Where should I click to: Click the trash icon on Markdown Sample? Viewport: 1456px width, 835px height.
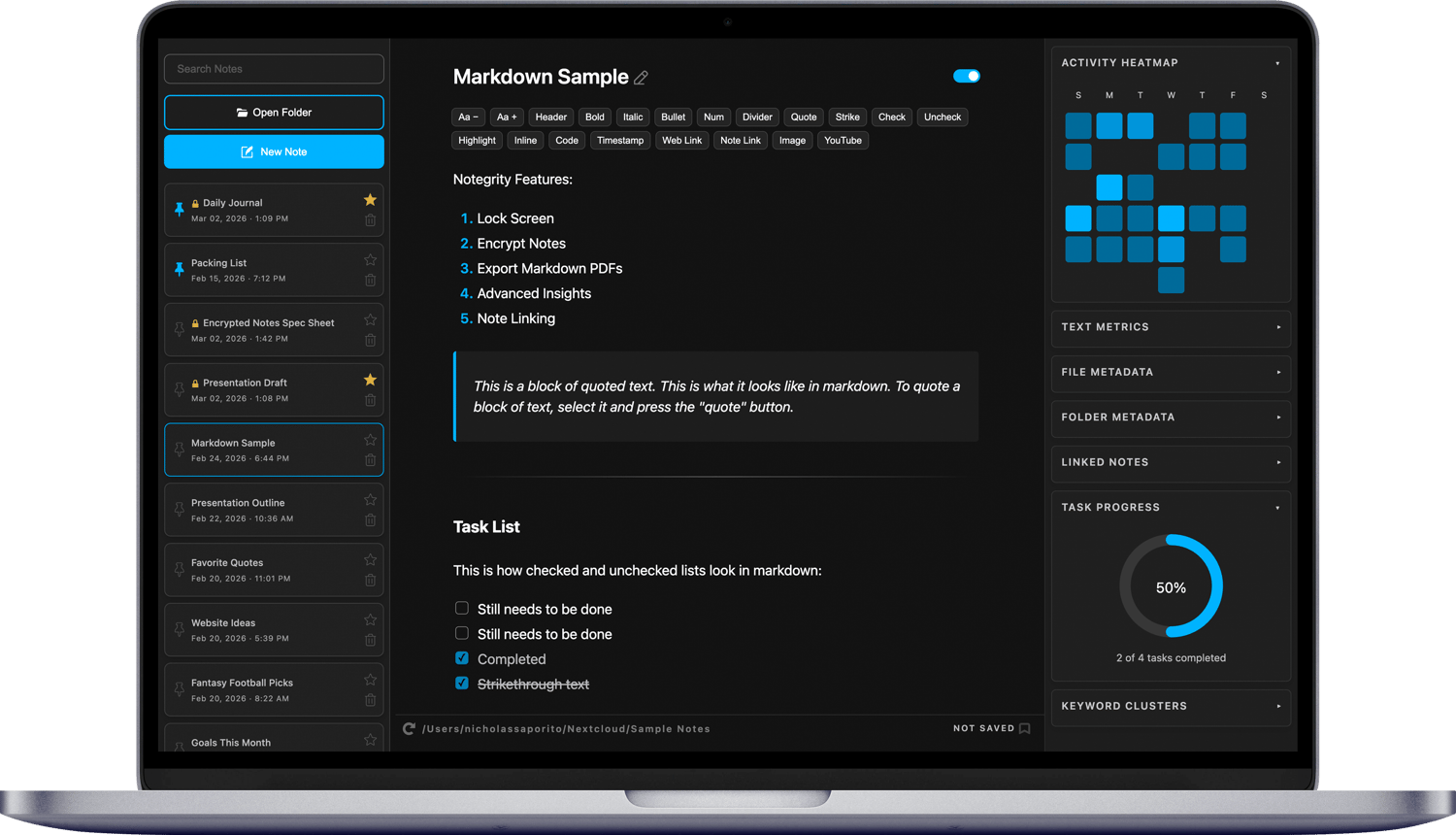(370, 460)
